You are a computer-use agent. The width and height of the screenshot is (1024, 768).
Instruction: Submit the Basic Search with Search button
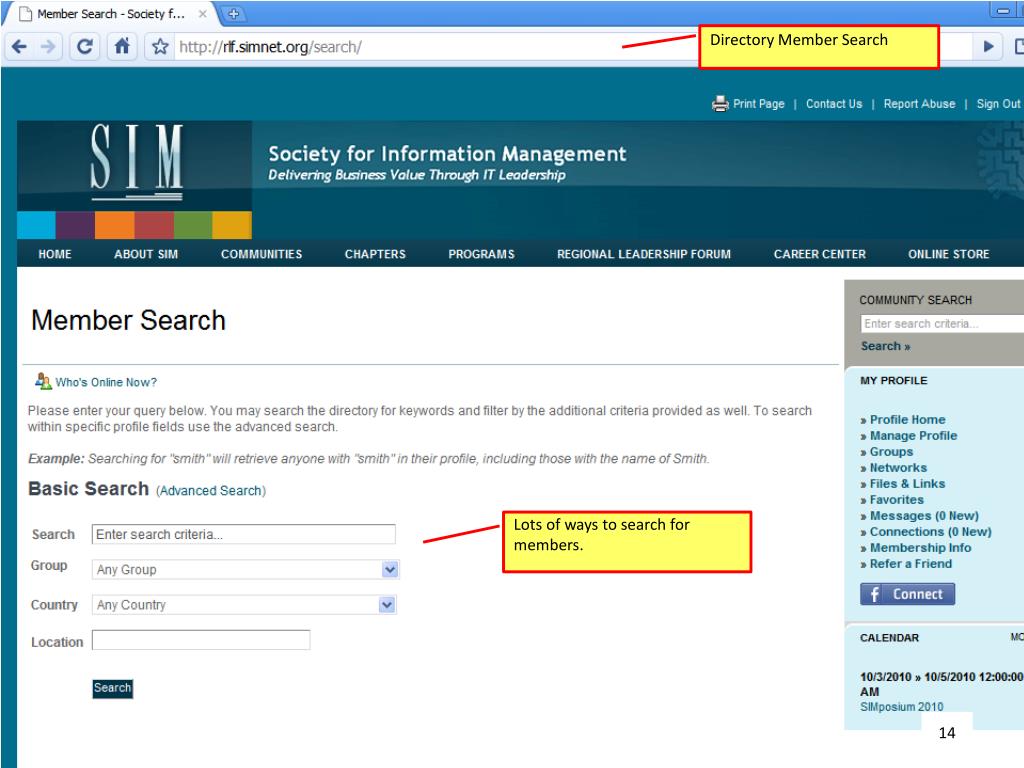point(112,688)
